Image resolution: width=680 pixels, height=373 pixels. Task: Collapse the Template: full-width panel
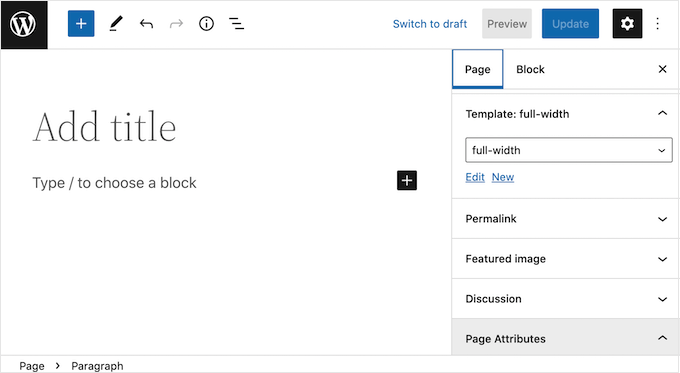(x=566, y=114)
